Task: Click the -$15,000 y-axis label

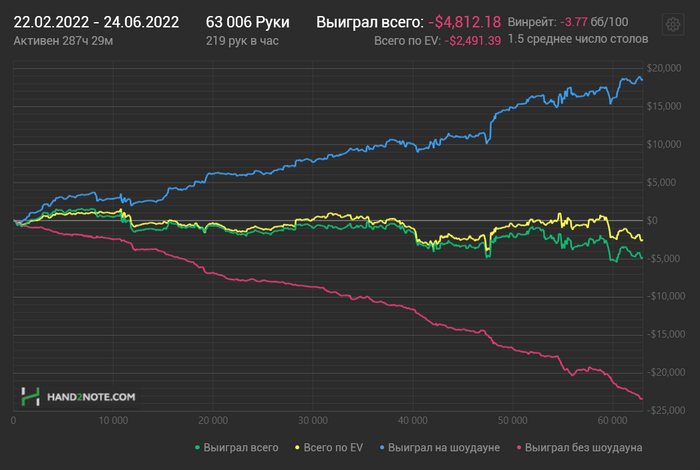Action: (x=666, y=334)
